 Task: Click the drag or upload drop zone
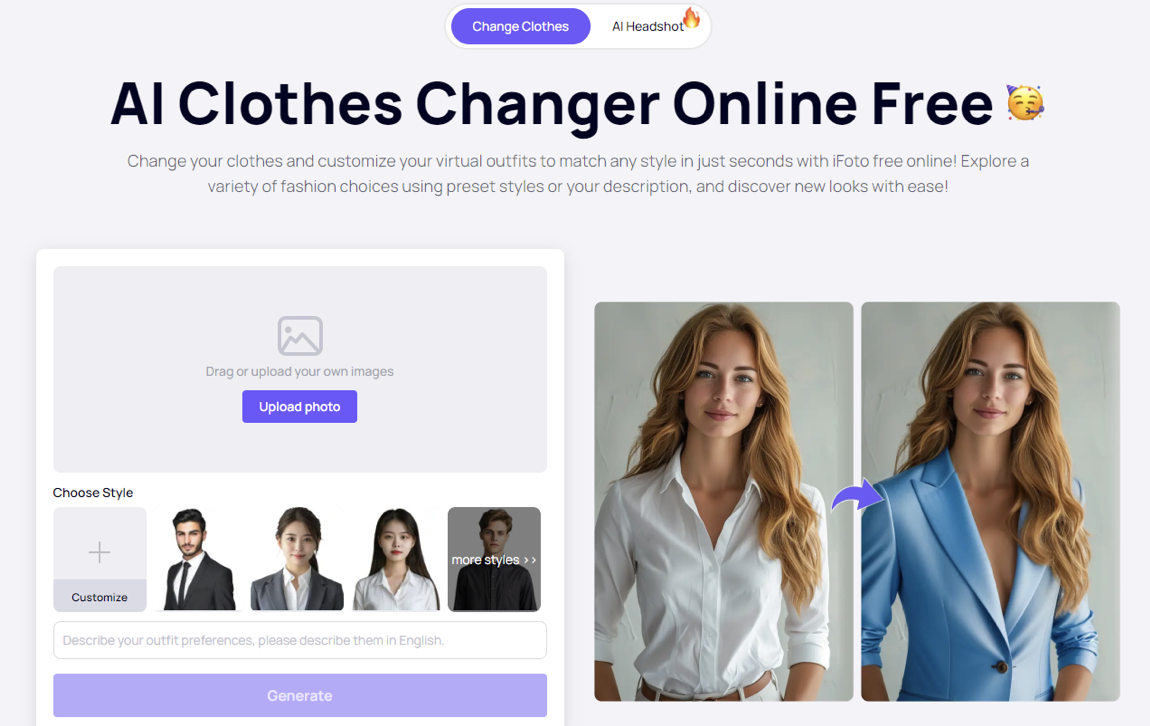[x=300, y=369]
